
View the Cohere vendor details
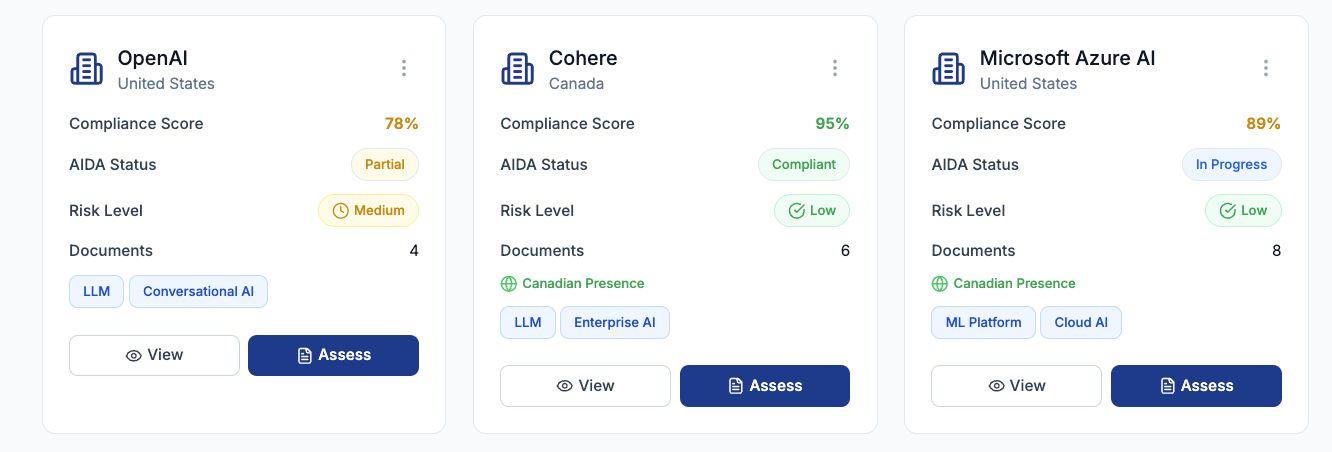click(585, 386)
